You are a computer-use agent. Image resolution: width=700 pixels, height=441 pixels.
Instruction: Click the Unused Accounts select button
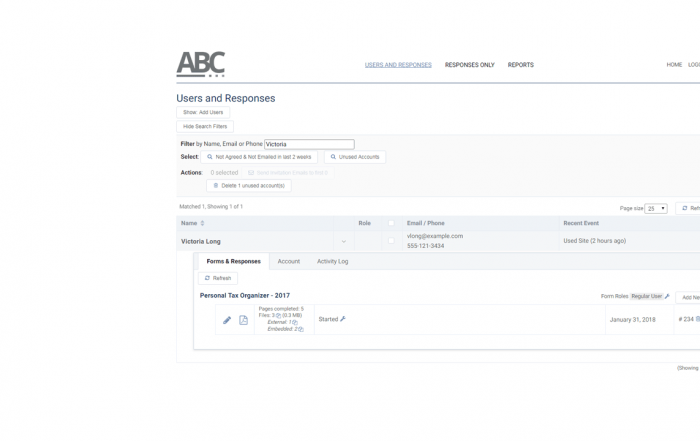[355, 157]
